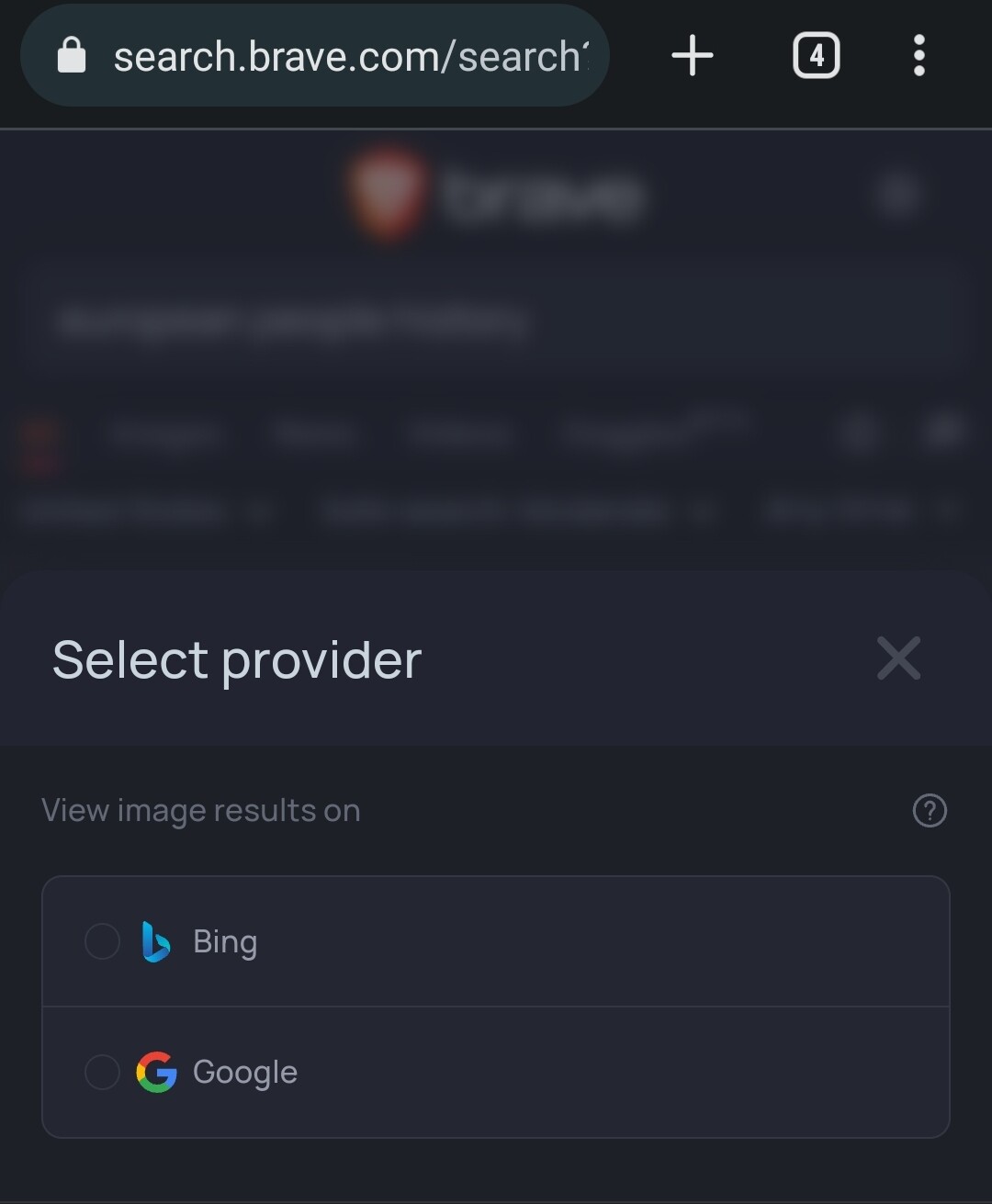Click the help question mark icon
Image resolution: width=992 pixels, height=1204 pixels.
[x=930, y=811]
